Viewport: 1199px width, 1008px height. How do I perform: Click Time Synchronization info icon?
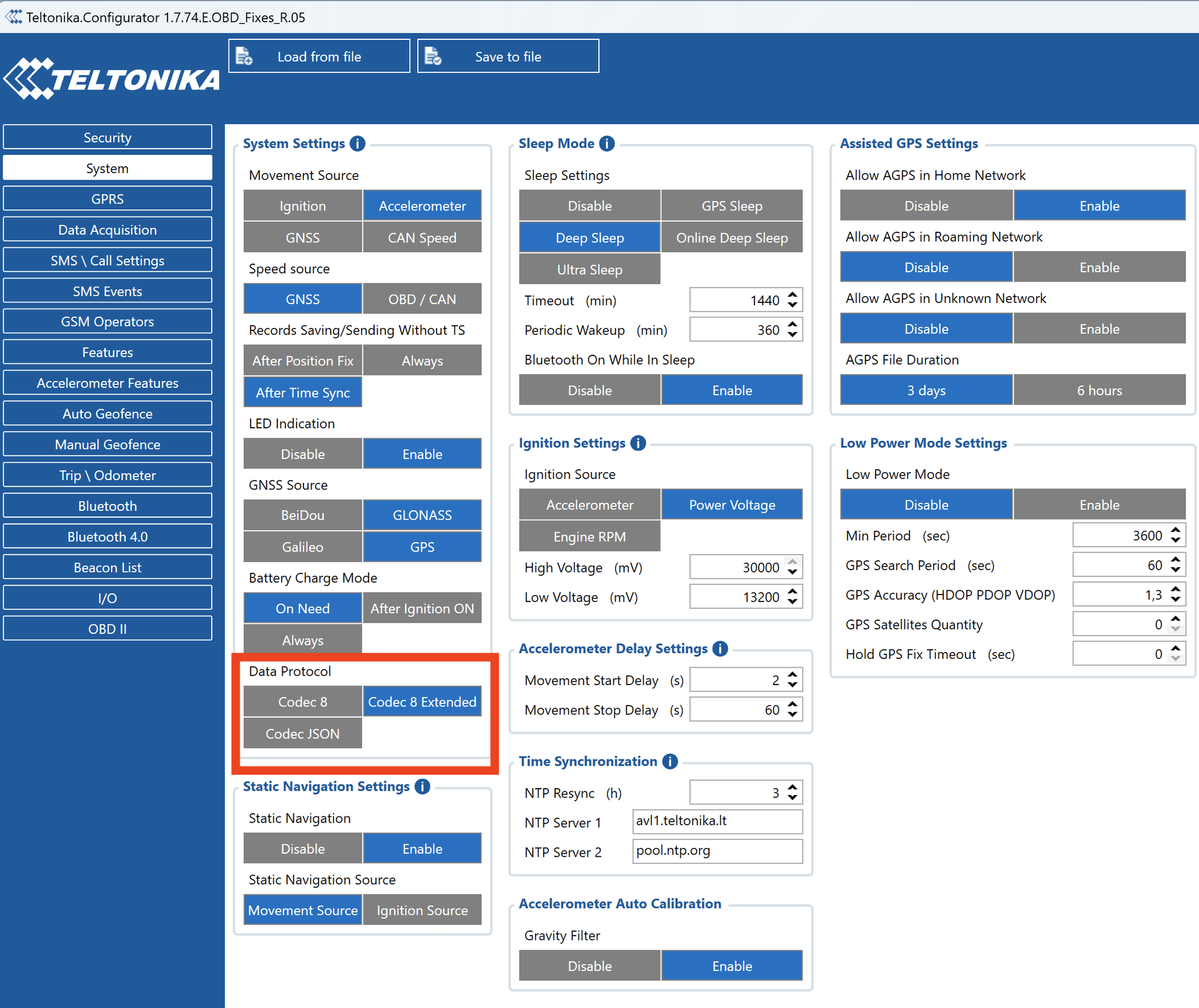point(670,761)
